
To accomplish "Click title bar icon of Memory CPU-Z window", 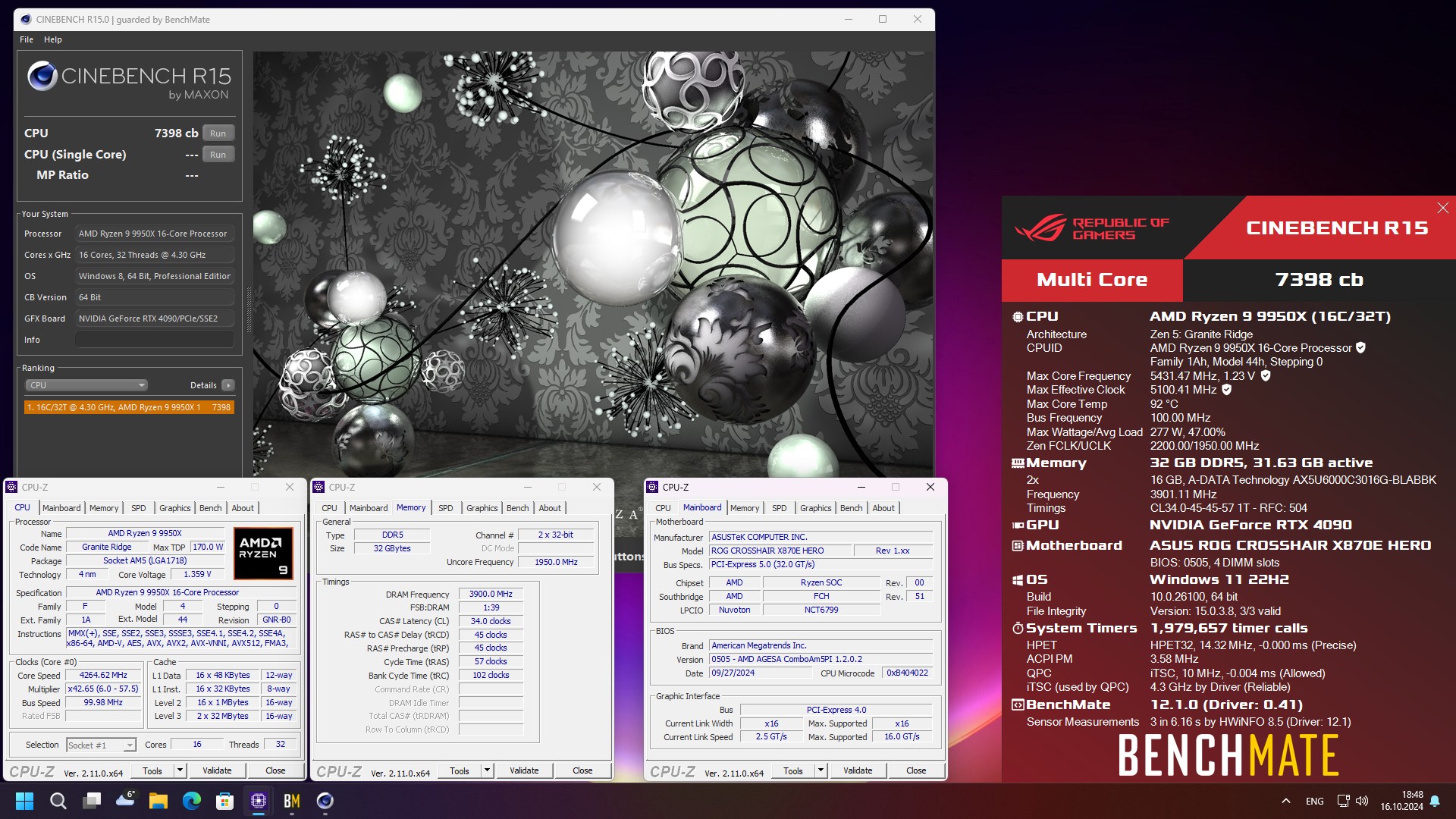I will tap(319, 487).
